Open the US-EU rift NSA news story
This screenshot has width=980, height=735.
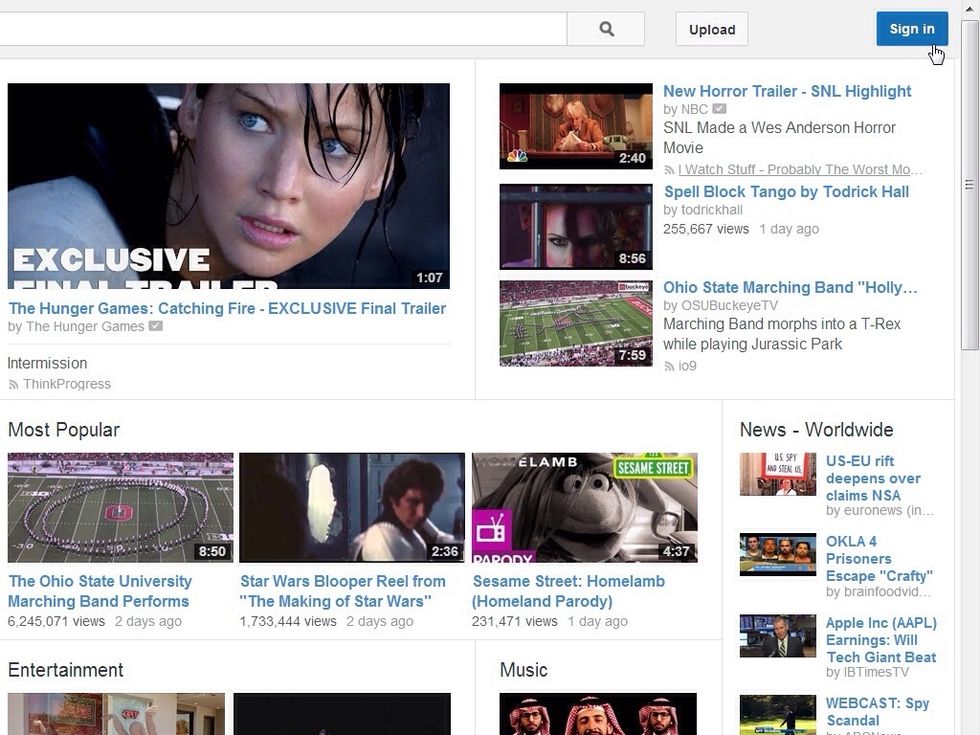(x=874, y=478)
